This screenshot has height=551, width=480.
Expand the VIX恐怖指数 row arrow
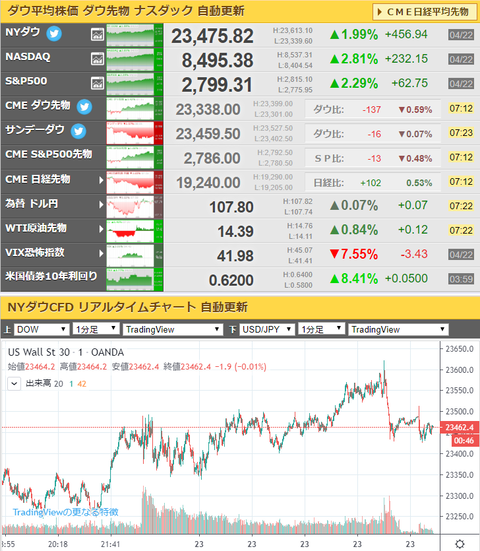pyautogui.click(x=101, y=253)
